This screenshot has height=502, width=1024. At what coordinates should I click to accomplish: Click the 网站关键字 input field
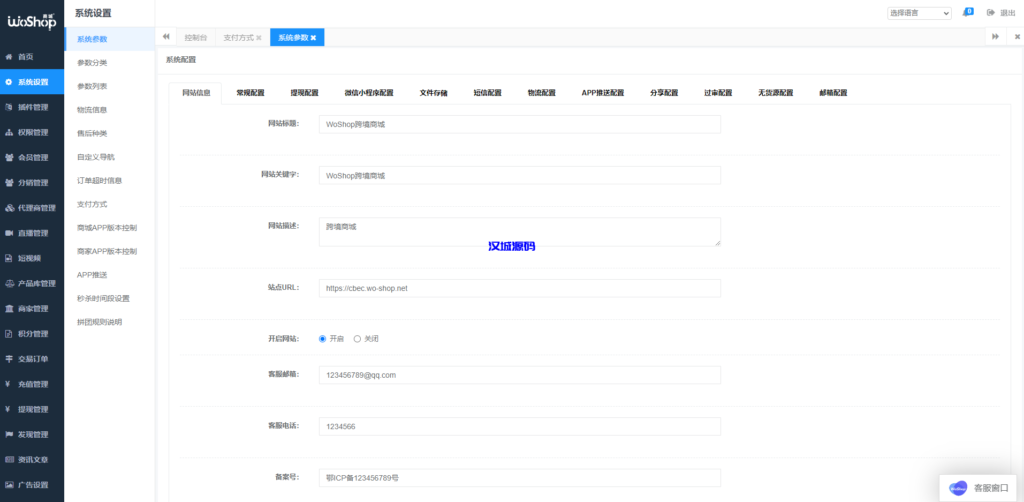(520, 176)
